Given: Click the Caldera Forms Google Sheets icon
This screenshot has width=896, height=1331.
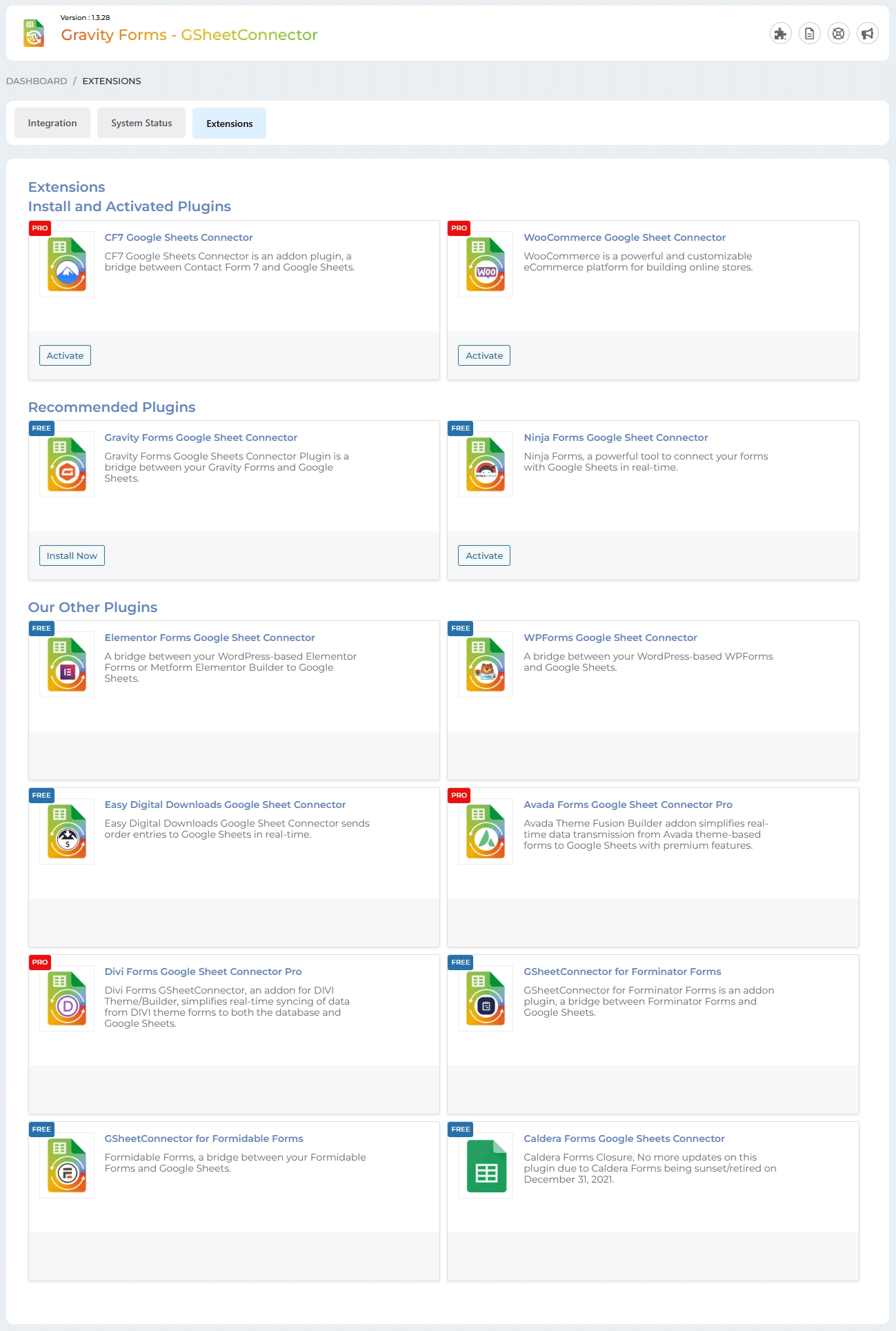Looking at the screenshot, I should coord(486,1165).
